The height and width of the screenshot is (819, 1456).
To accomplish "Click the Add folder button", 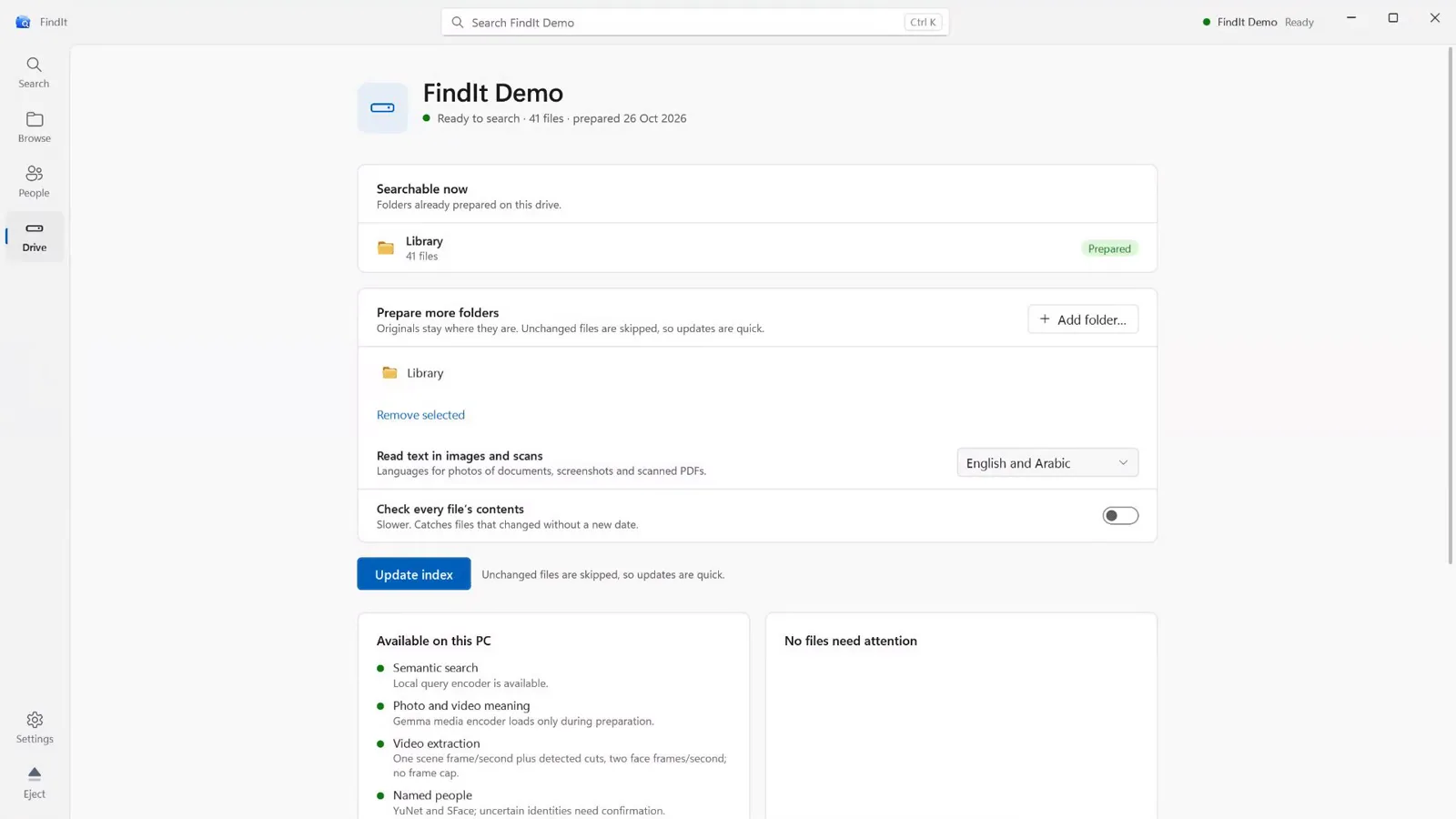I will tap(1083, 319).
